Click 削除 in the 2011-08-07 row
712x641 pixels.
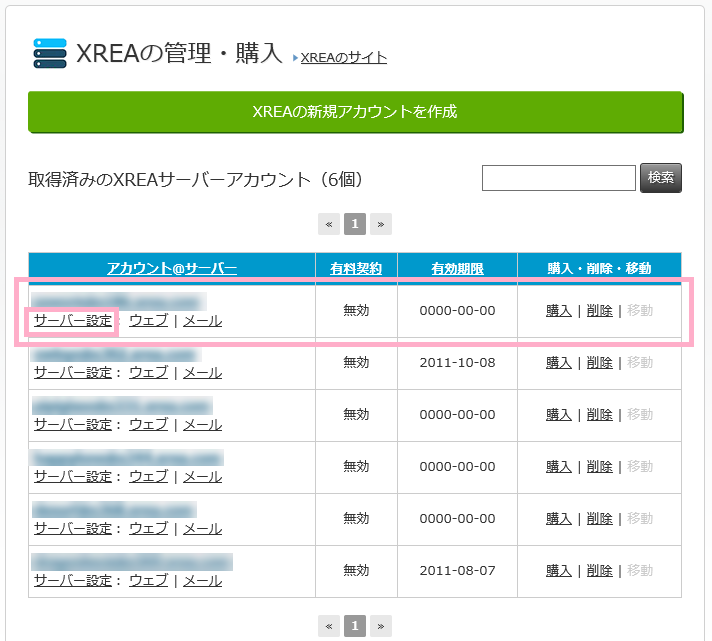click(599, 571)
